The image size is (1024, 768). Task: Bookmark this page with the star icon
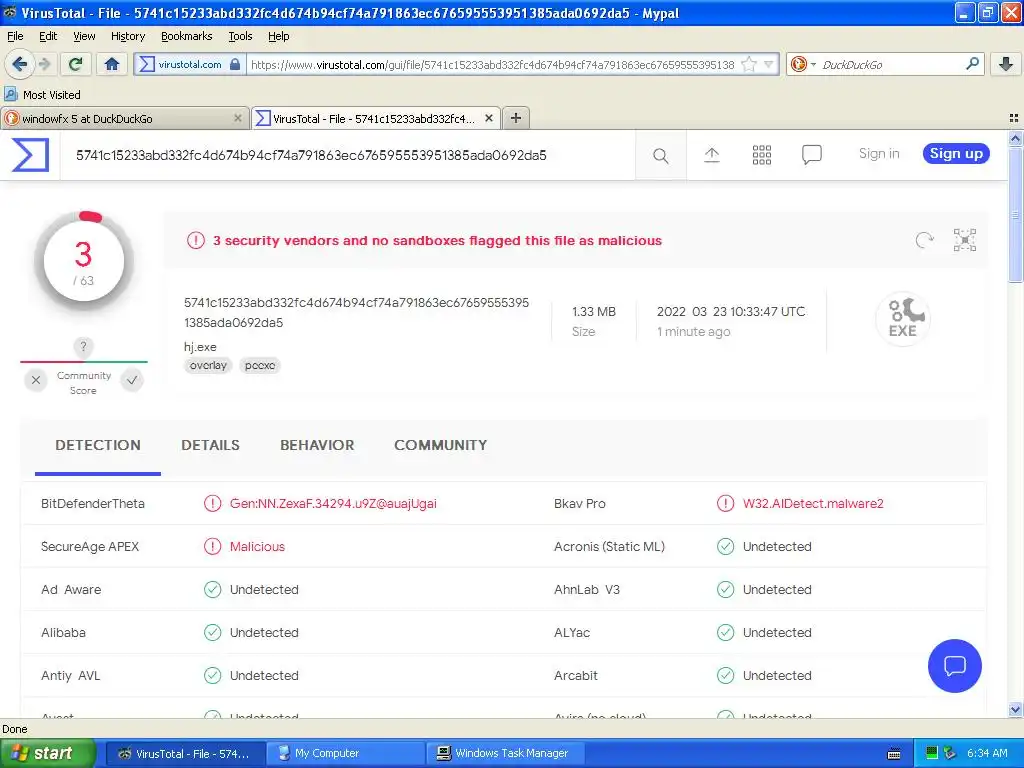click(749, 64)
